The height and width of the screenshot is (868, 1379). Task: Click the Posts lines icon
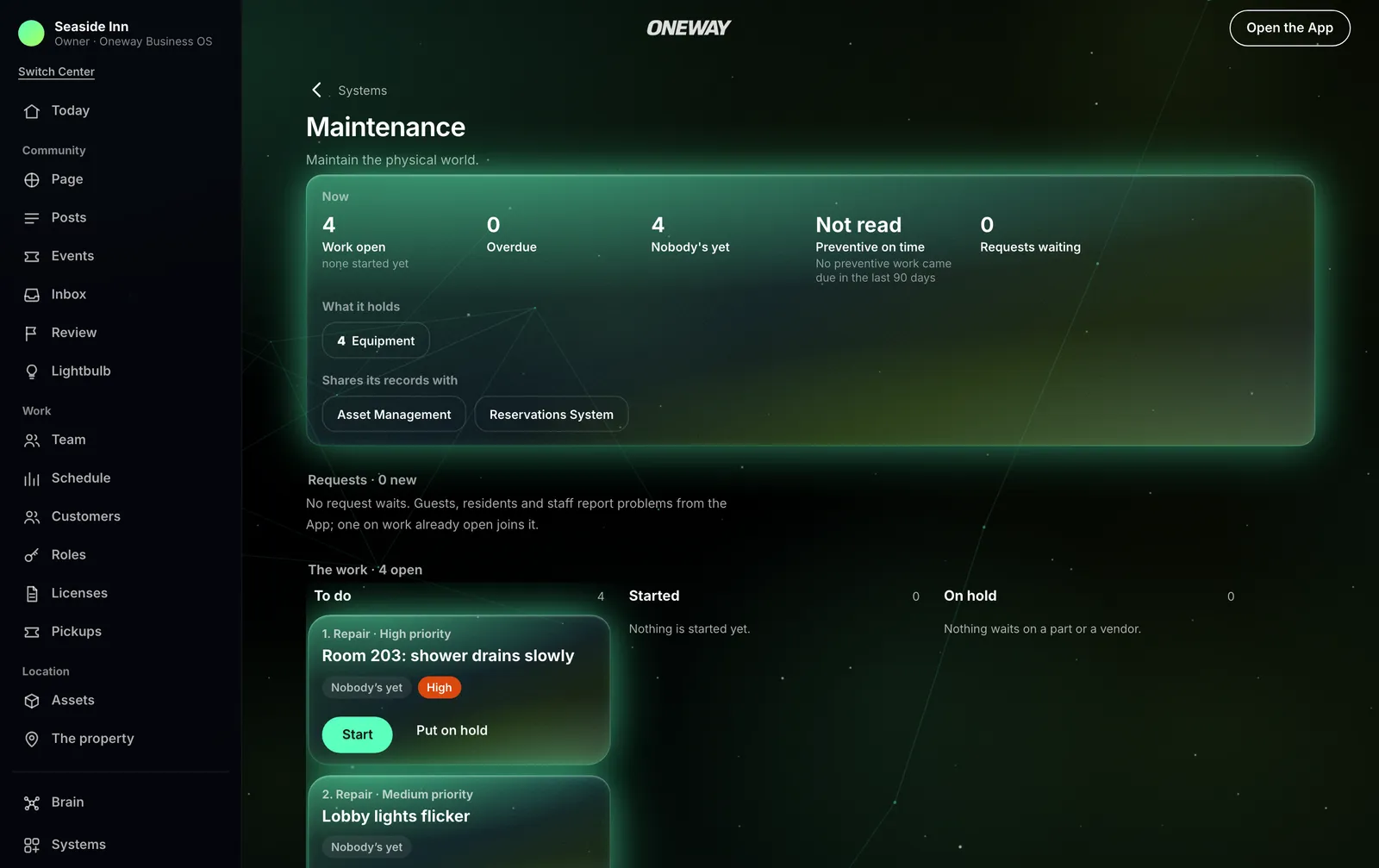pyautogui.click(x=32, y=218)
